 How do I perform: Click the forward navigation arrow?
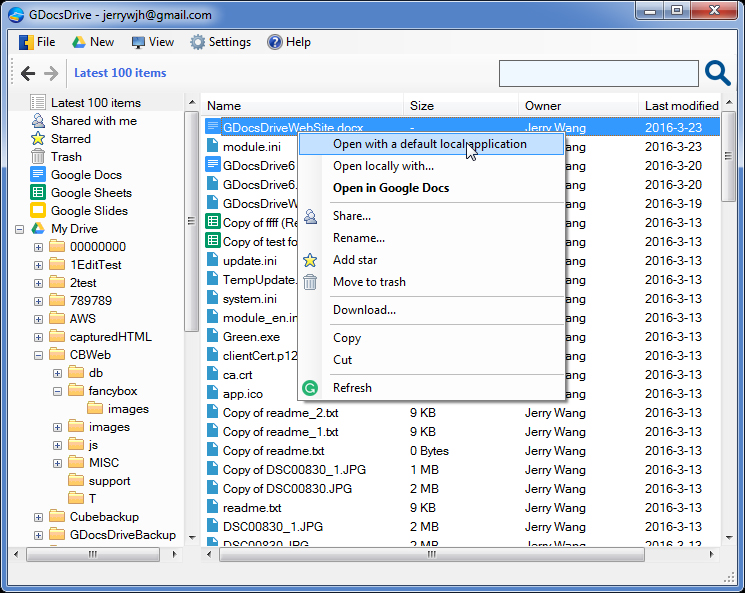(51, 73)
